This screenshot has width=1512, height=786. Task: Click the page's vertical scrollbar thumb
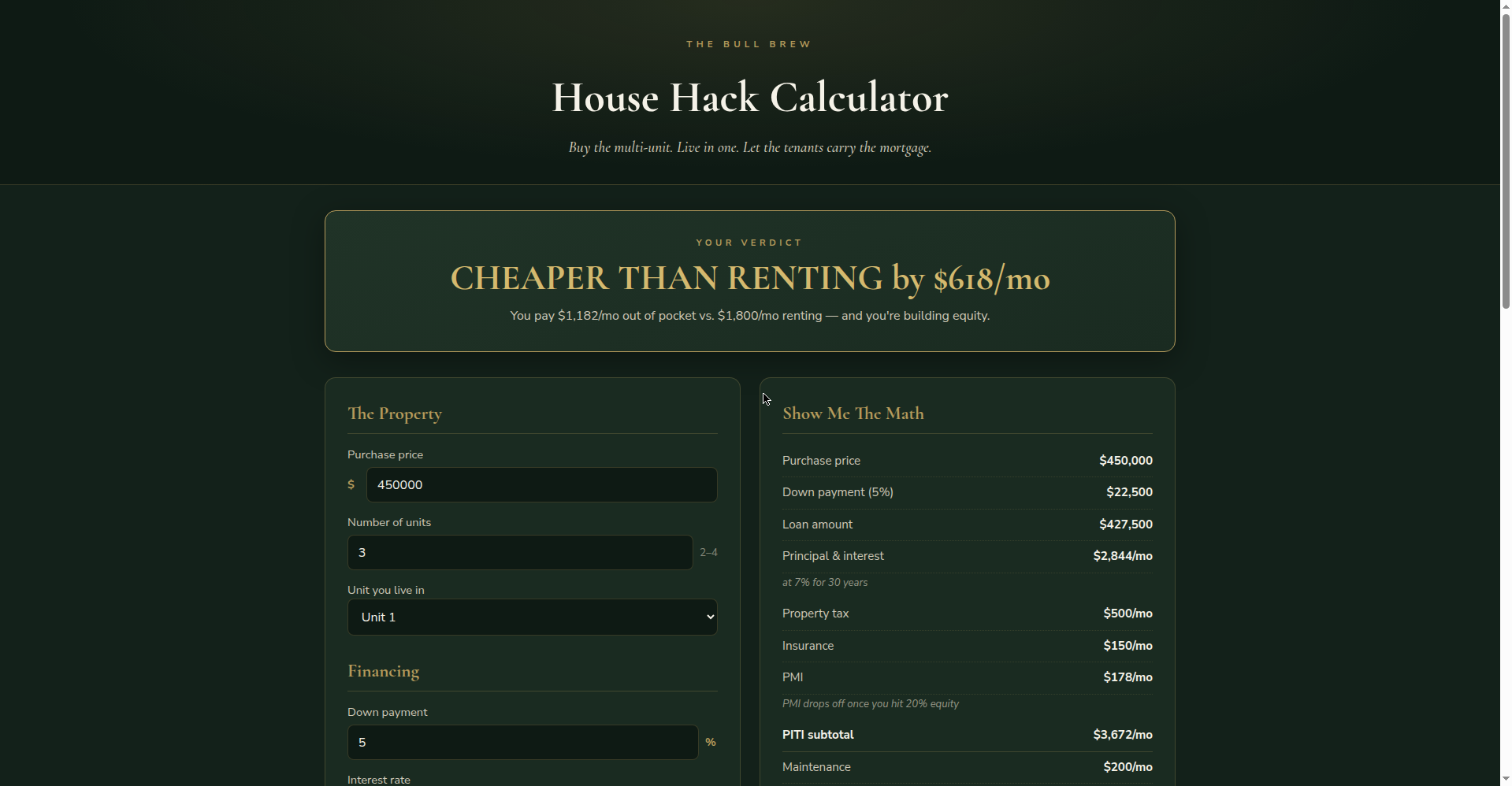point(1506,161)
